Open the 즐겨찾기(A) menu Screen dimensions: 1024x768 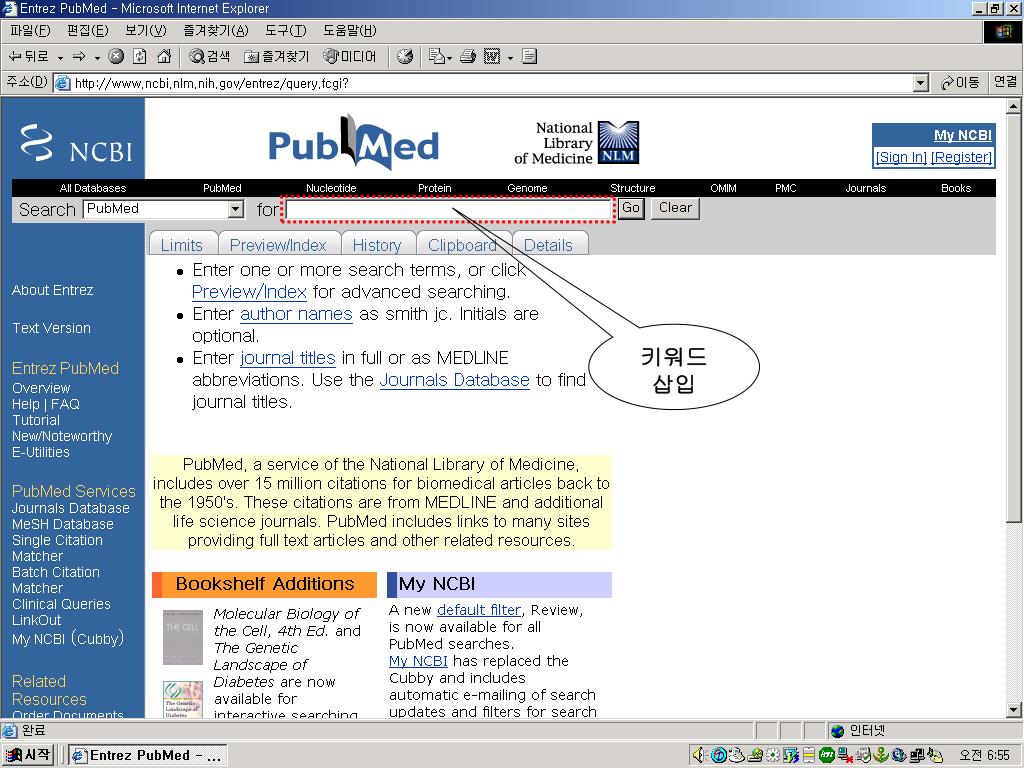(x=216, y=31)
